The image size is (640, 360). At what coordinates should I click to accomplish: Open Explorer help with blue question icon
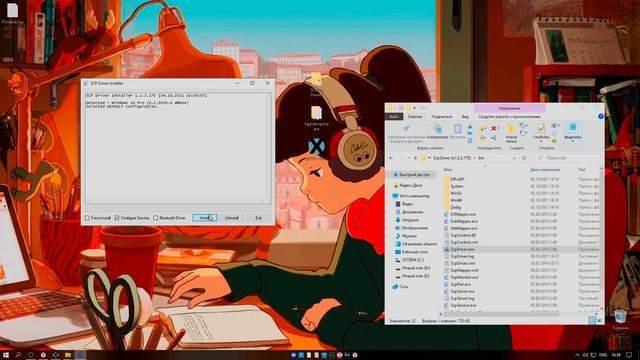(x=600, y=116)
